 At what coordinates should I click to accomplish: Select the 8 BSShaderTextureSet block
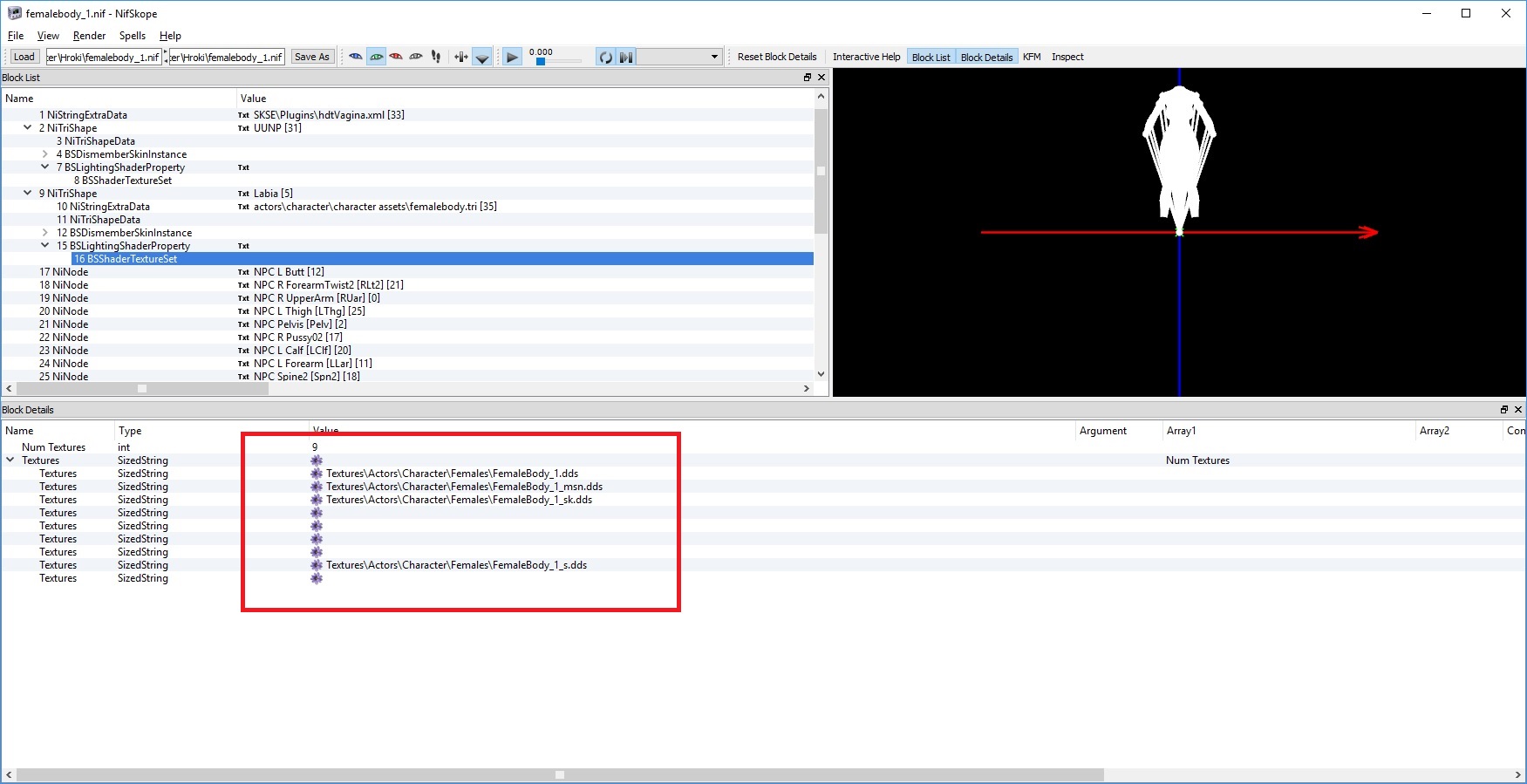point(123,181)
